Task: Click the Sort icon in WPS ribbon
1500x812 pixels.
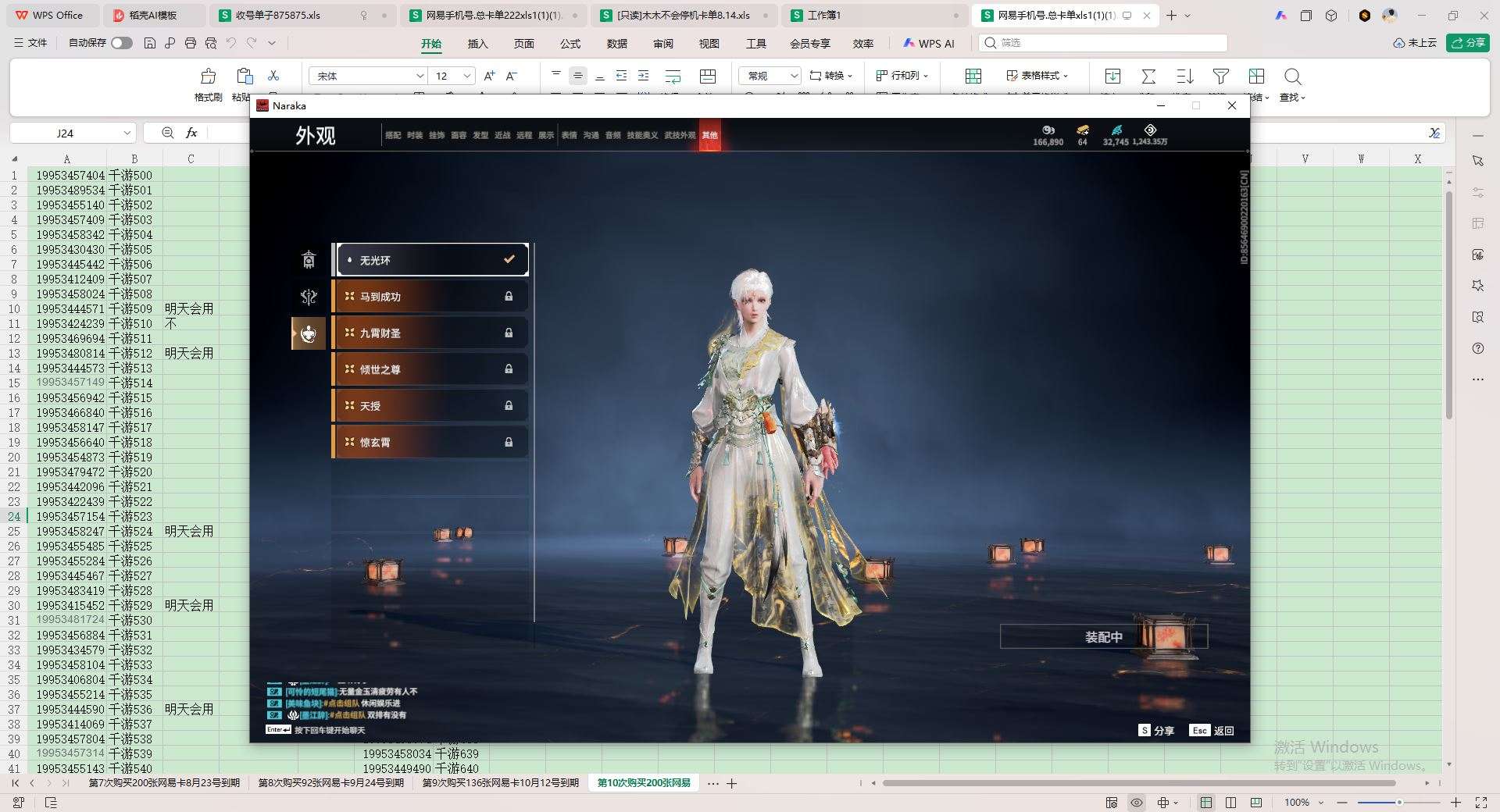Action: pos(1184,76)
